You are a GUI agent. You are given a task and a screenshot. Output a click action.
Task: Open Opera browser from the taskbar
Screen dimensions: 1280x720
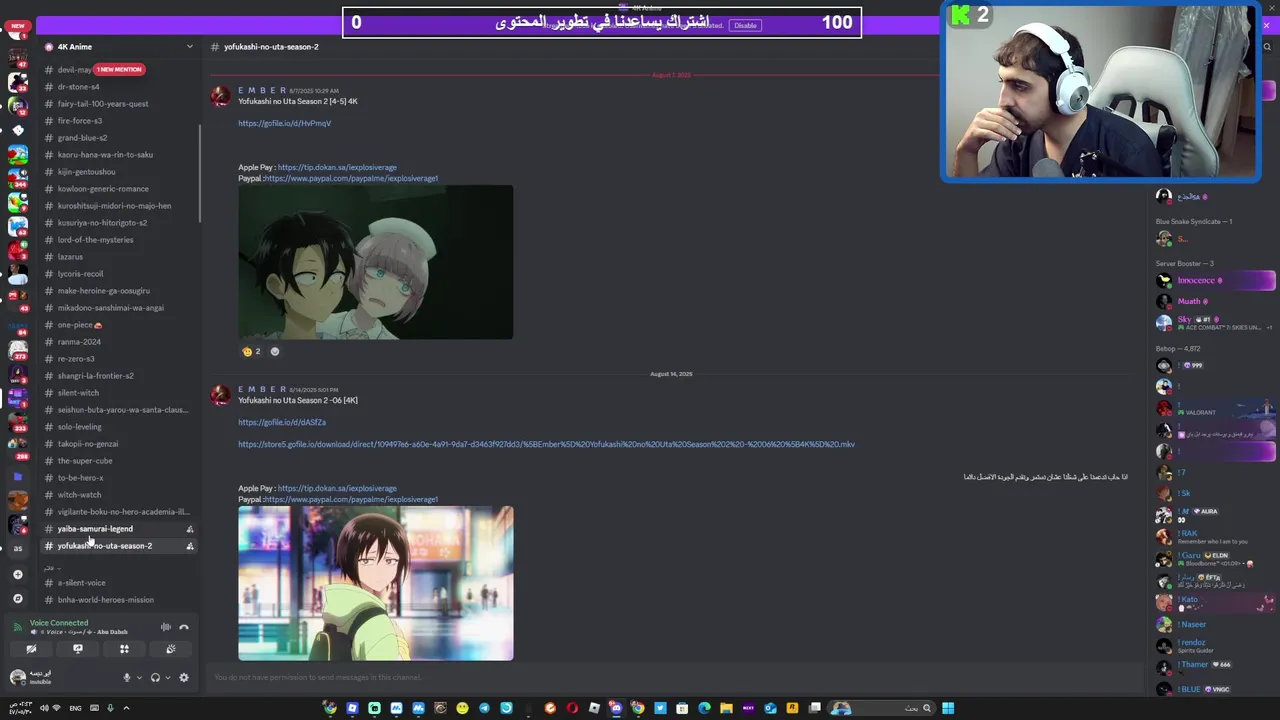pyautogui.click(x=572, y=708)
